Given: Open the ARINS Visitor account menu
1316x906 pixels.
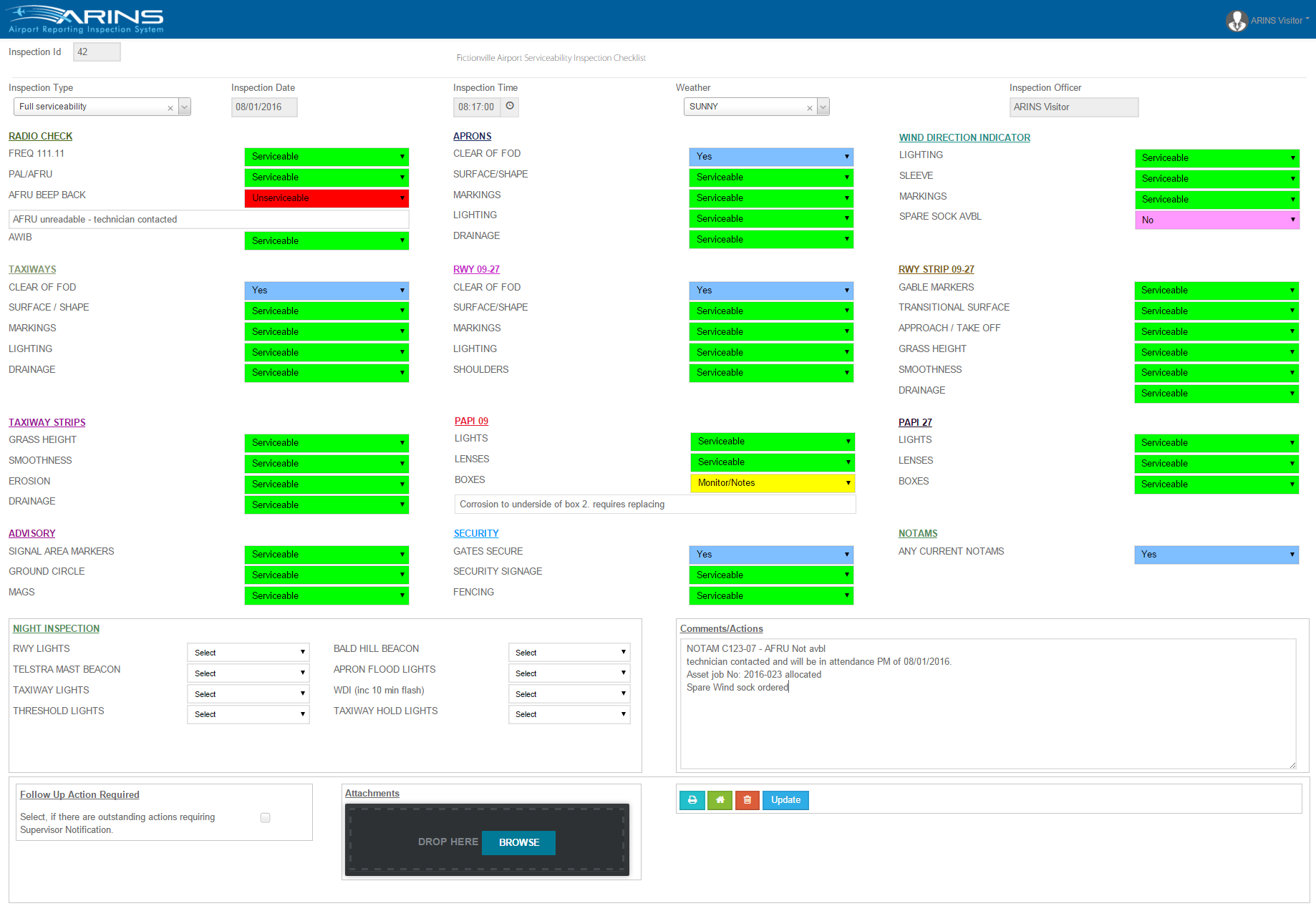Looking at the screenshot, I should pos(1276,20).
